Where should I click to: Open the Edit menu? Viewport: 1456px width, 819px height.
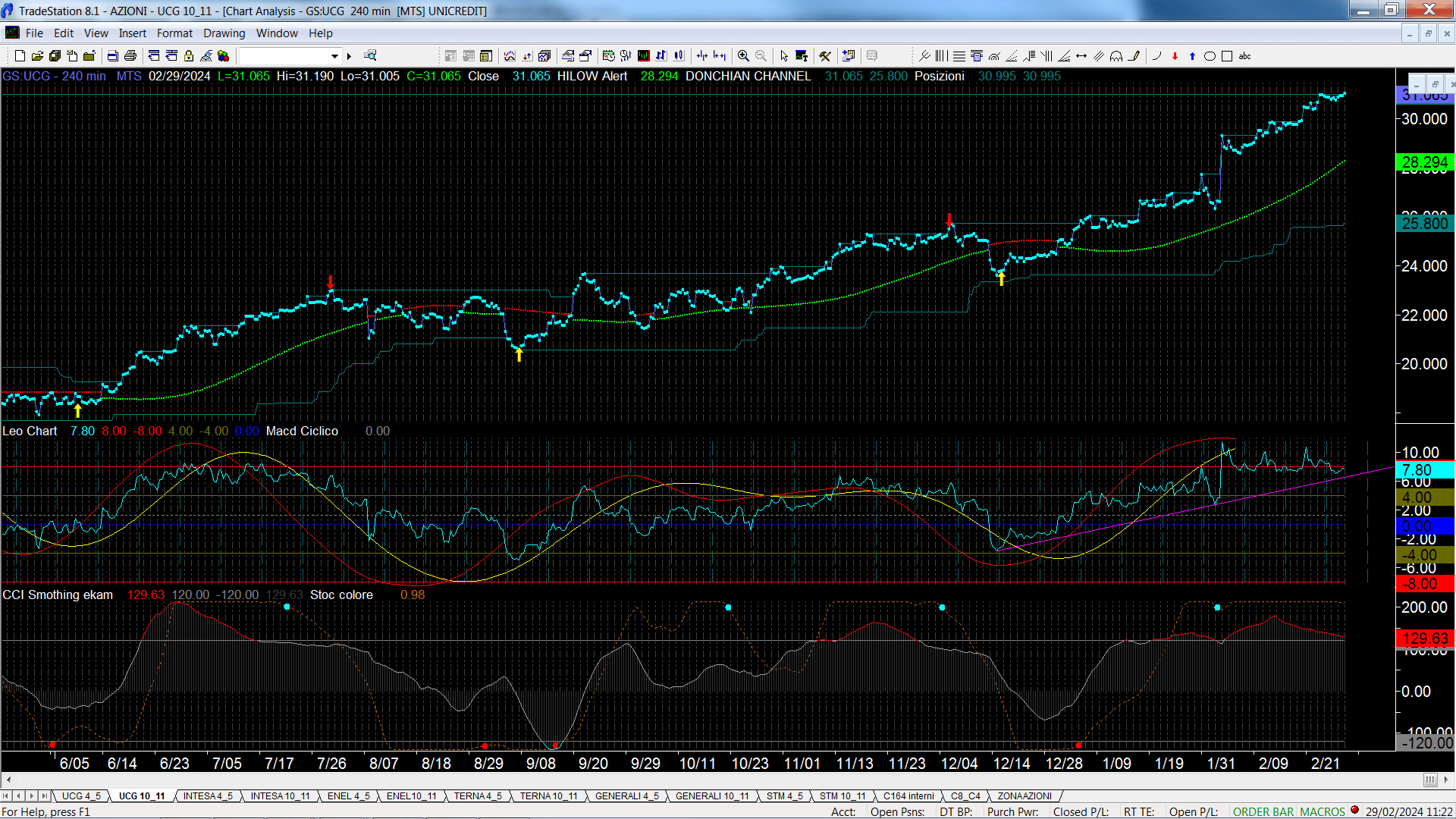(x=64, y=33)
